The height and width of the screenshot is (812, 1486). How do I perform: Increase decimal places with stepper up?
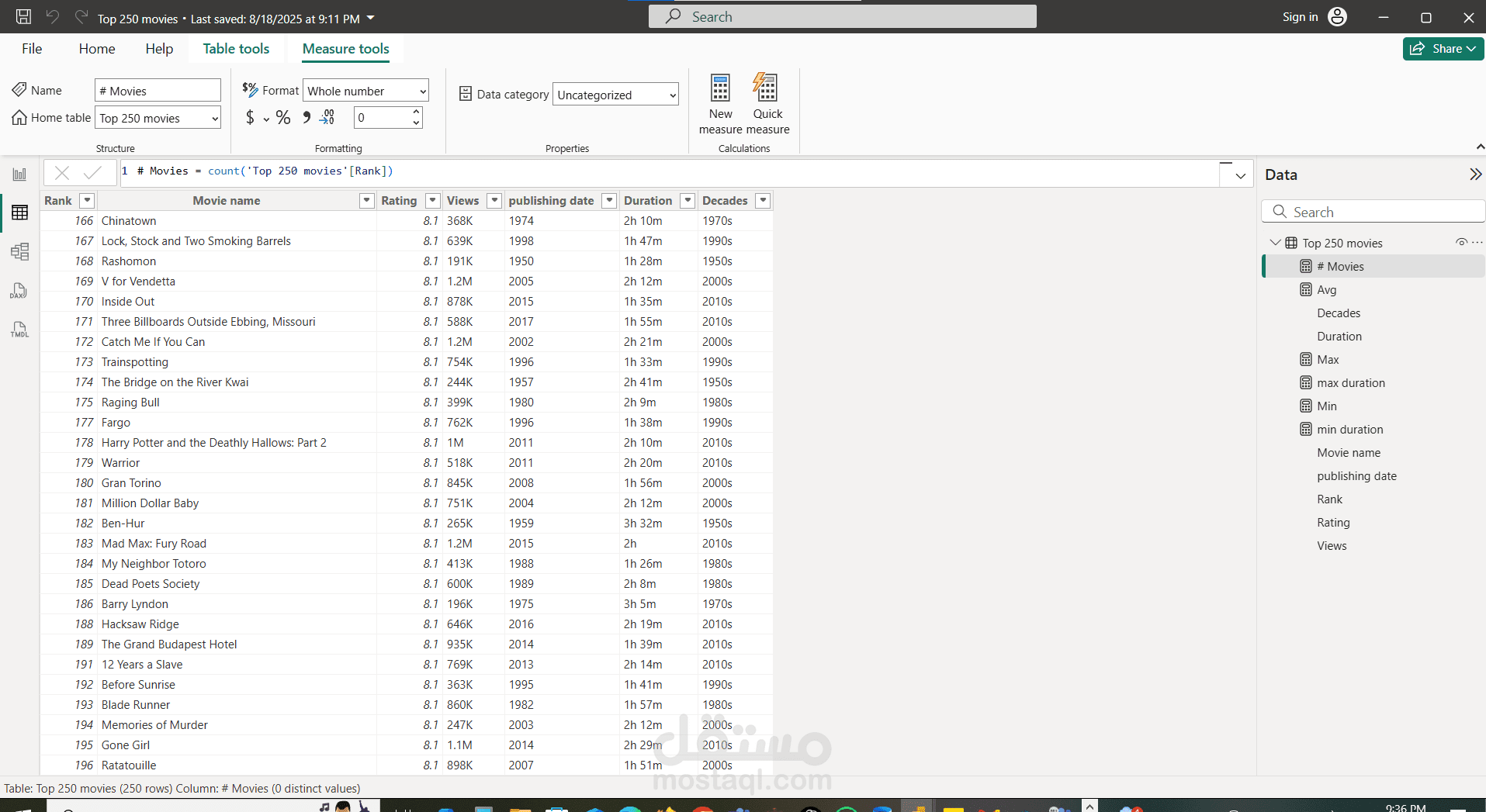417,112
